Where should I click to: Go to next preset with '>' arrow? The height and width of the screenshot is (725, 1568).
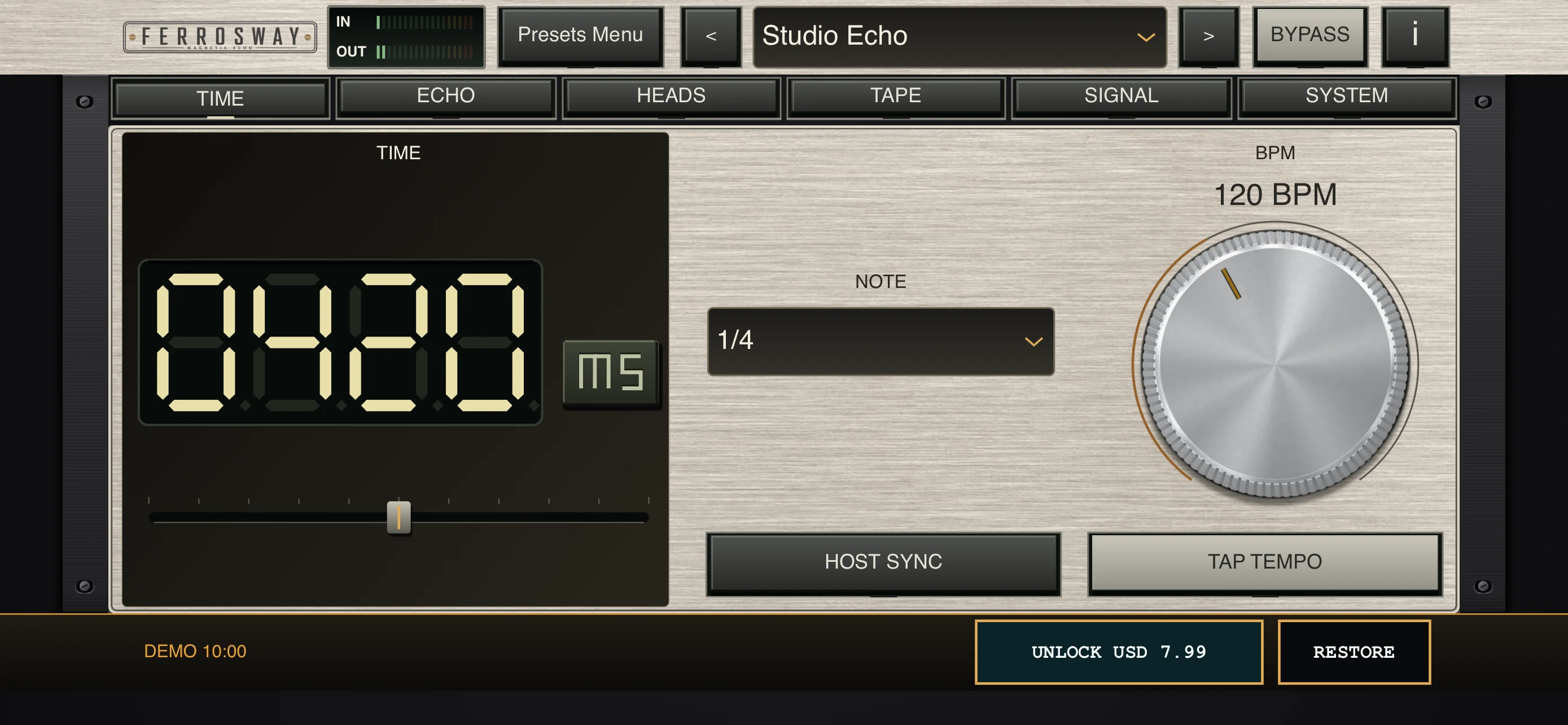(x=1208, y=36)
